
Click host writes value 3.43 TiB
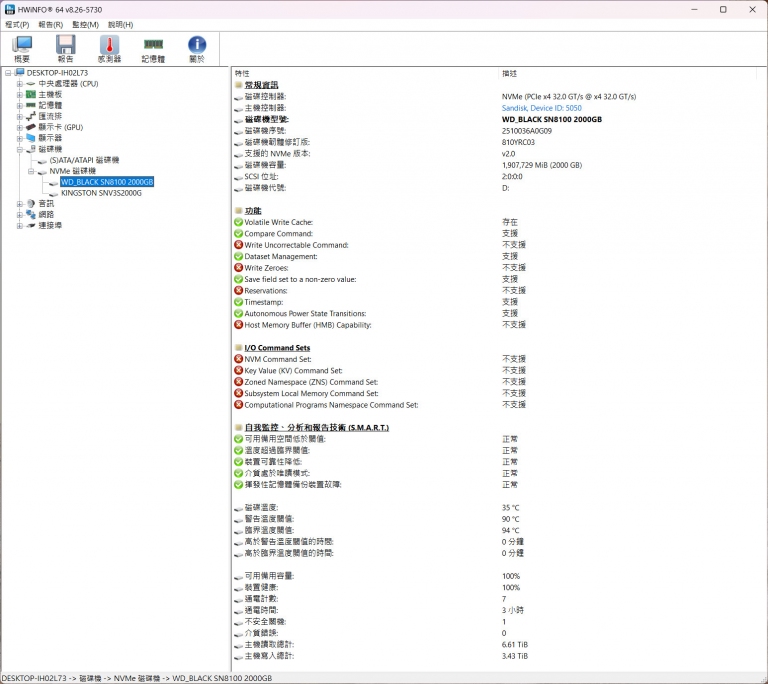(x=515, y=656)
